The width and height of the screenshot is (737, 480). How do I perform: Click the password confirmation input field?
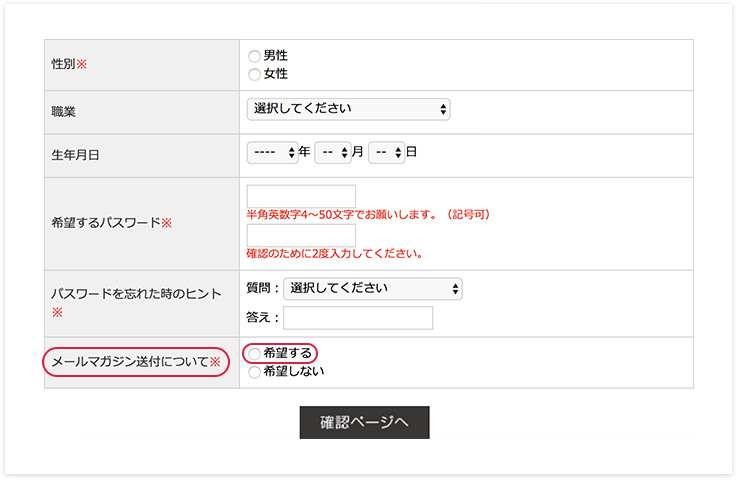[301, 235]
